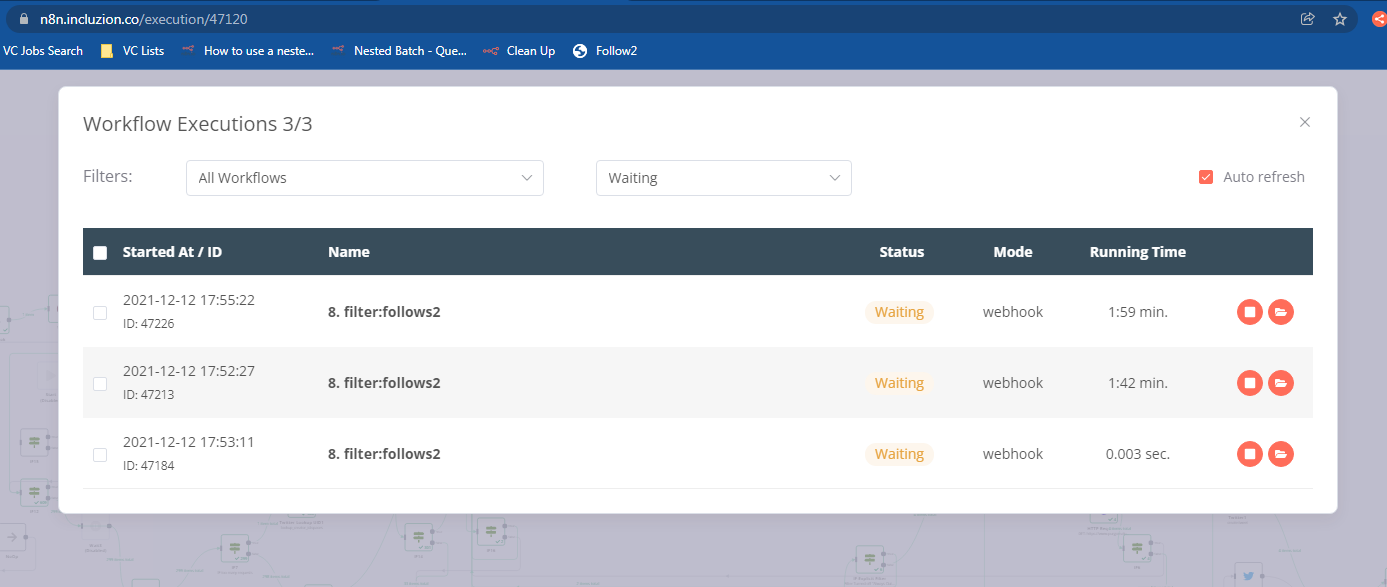
Task: Click the browser share page icon
Action: [x=1307, y=19]
